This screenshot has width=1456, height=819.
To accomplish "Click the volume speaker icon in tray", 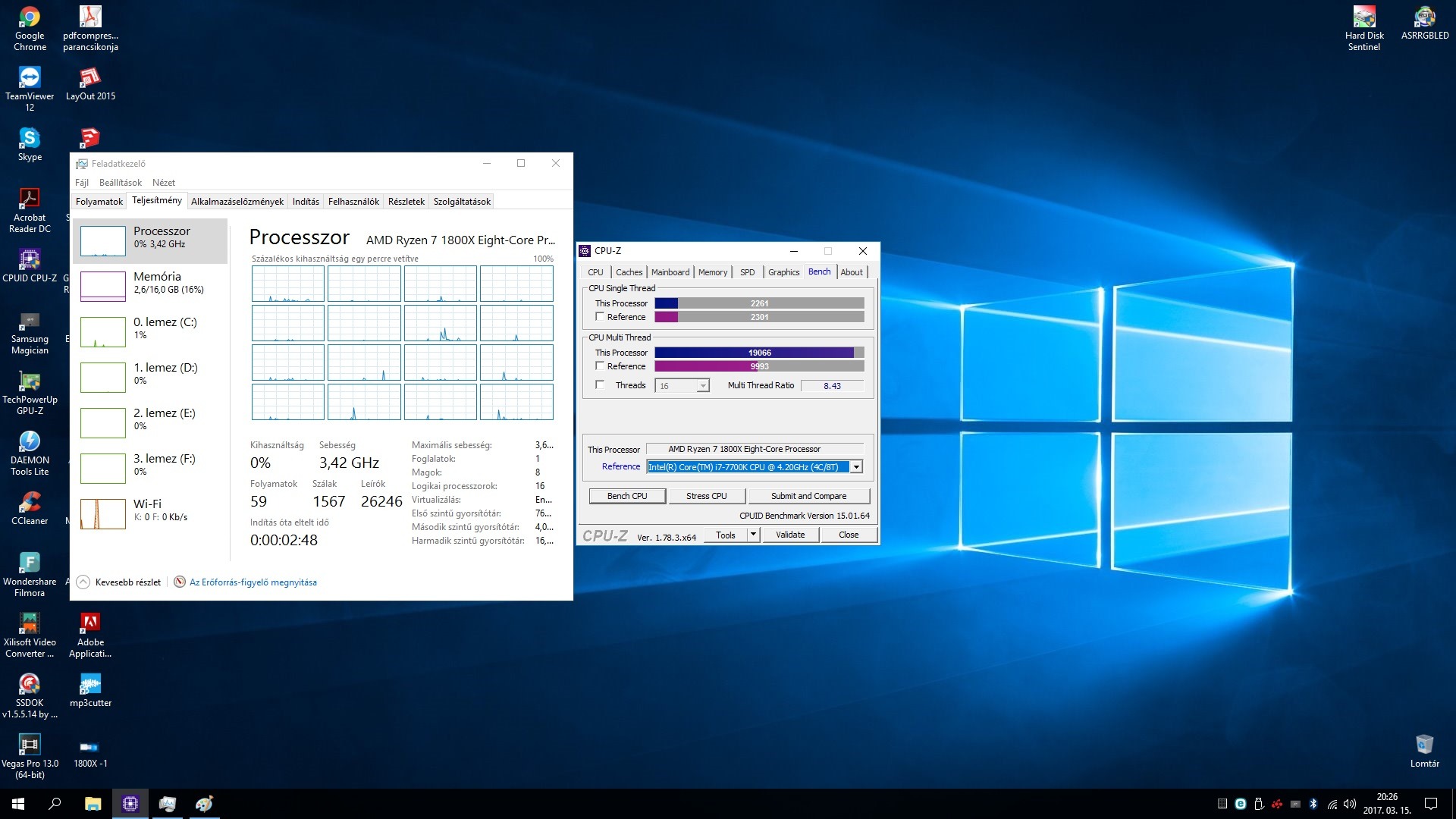I will [1349, 804].
